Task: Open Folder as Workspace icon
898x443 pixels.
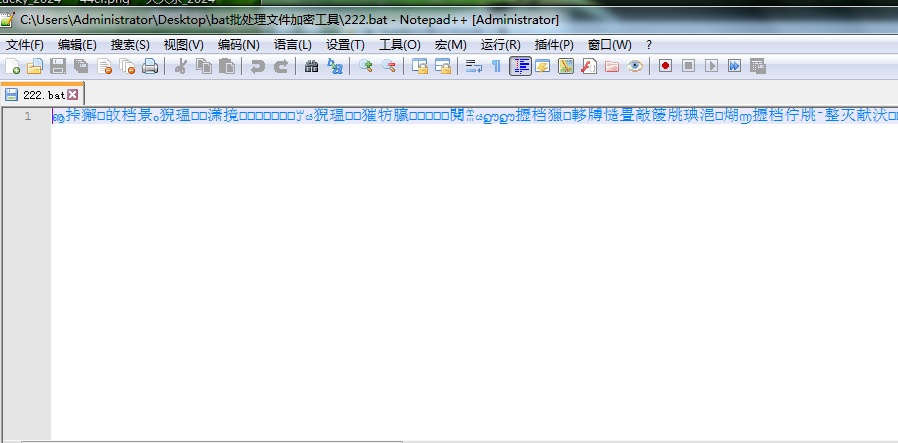Action: pos(612,66)
